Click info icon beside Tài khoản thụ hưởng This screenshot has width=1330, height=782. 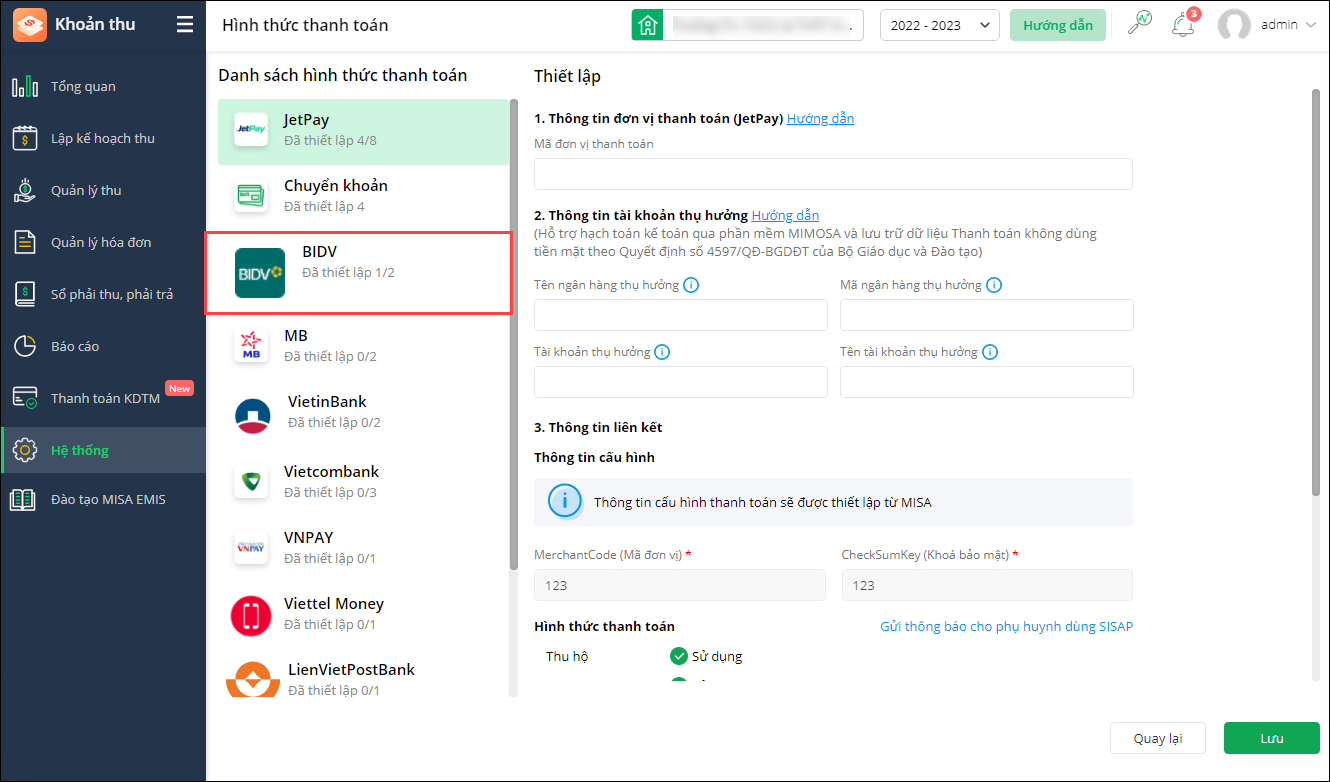tap(662, 352)
